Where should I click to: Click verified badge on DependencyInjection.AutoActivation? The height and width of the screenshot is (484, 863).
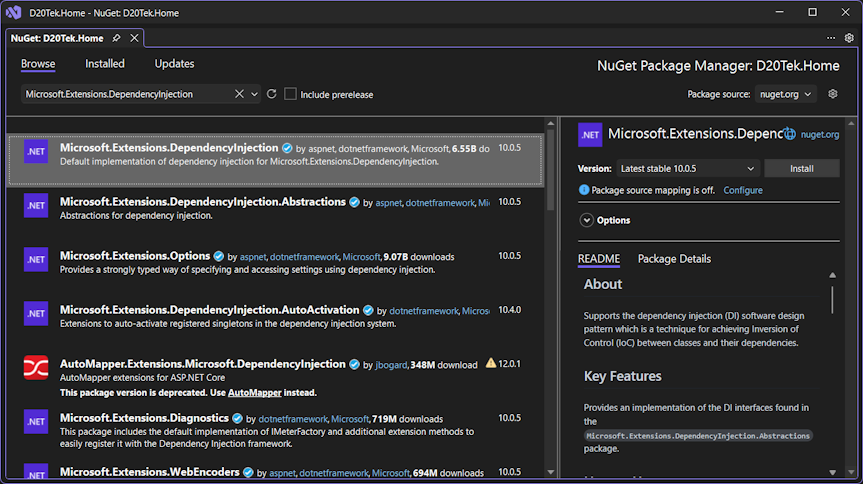click(368, 311)
